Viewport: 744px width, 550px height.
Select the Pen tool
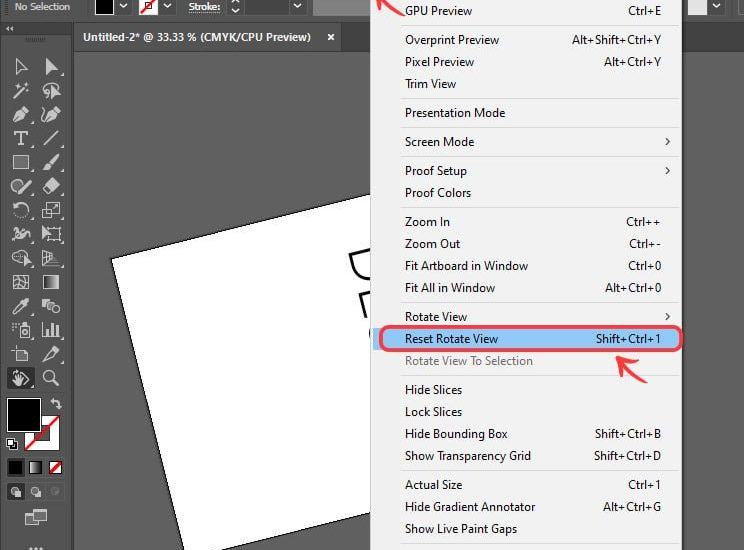click(21, 114)
